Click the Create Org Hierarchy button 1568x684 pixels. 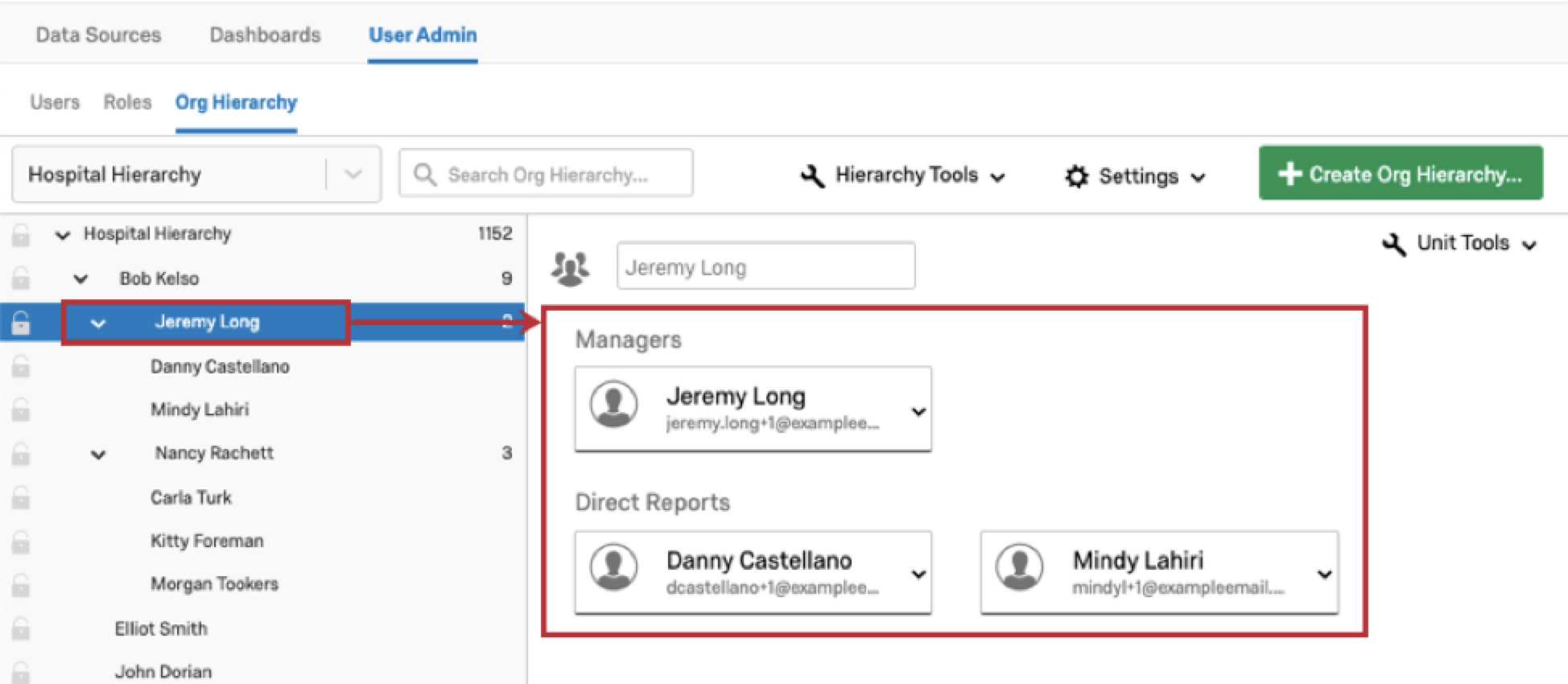point(1400,174)
